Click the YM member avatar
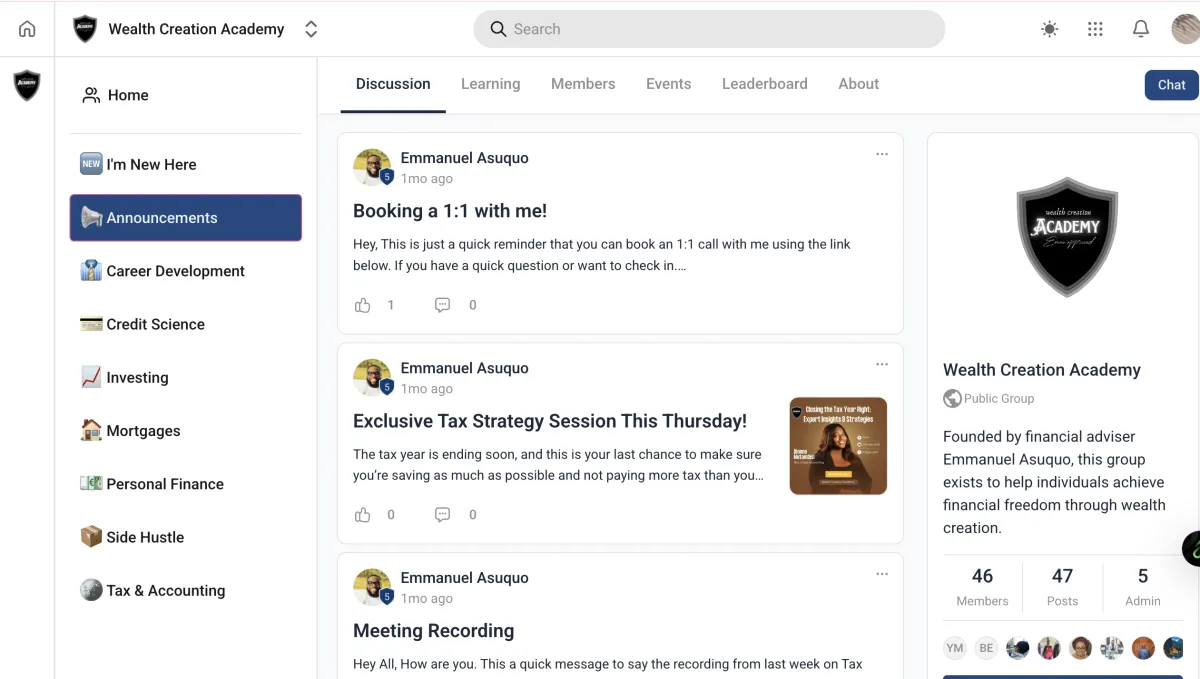The width and height of the screenshot is (1200, 679). (x=955, y=648)
